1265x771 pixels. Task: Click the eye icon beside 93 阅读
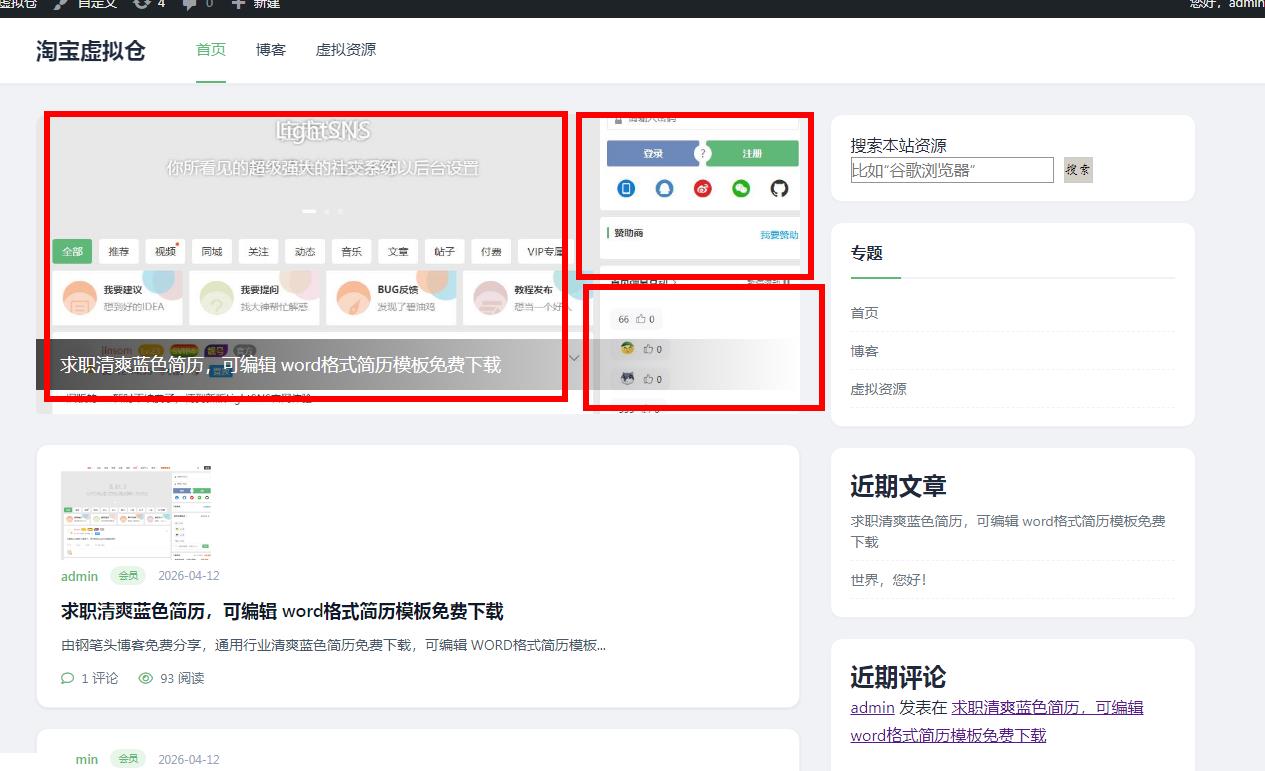(x=146, y=678)
